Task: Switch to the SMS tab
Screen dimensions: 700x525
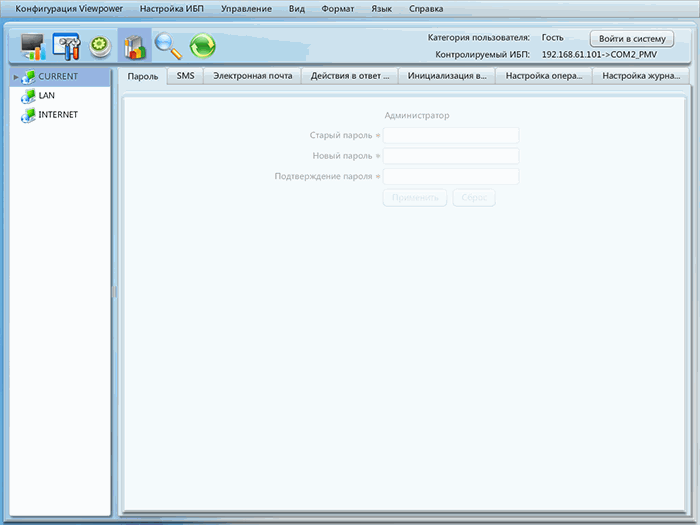Action: point(185,76)
